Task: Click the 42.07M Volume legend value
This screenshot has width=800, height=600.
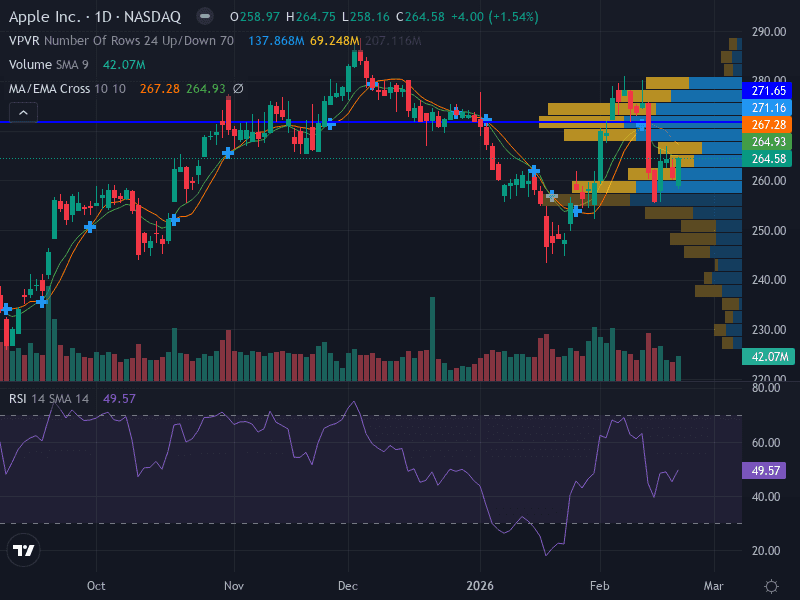Action: click(x=124, y=65)
